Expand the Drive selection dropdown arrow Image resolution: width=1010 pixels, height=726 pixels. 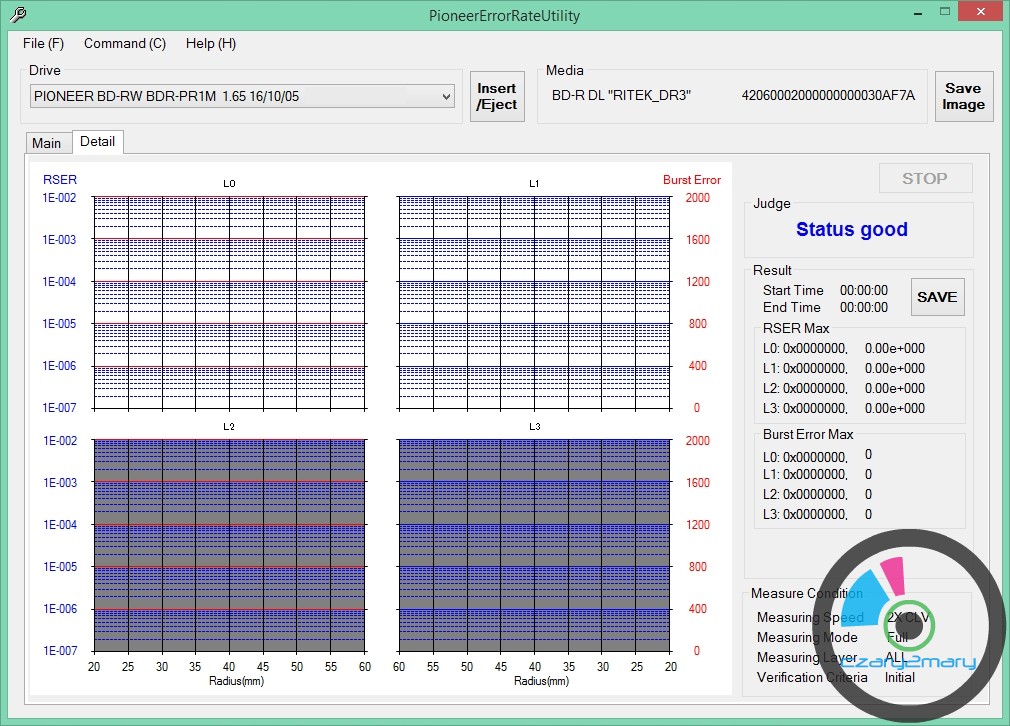[446, 96]
